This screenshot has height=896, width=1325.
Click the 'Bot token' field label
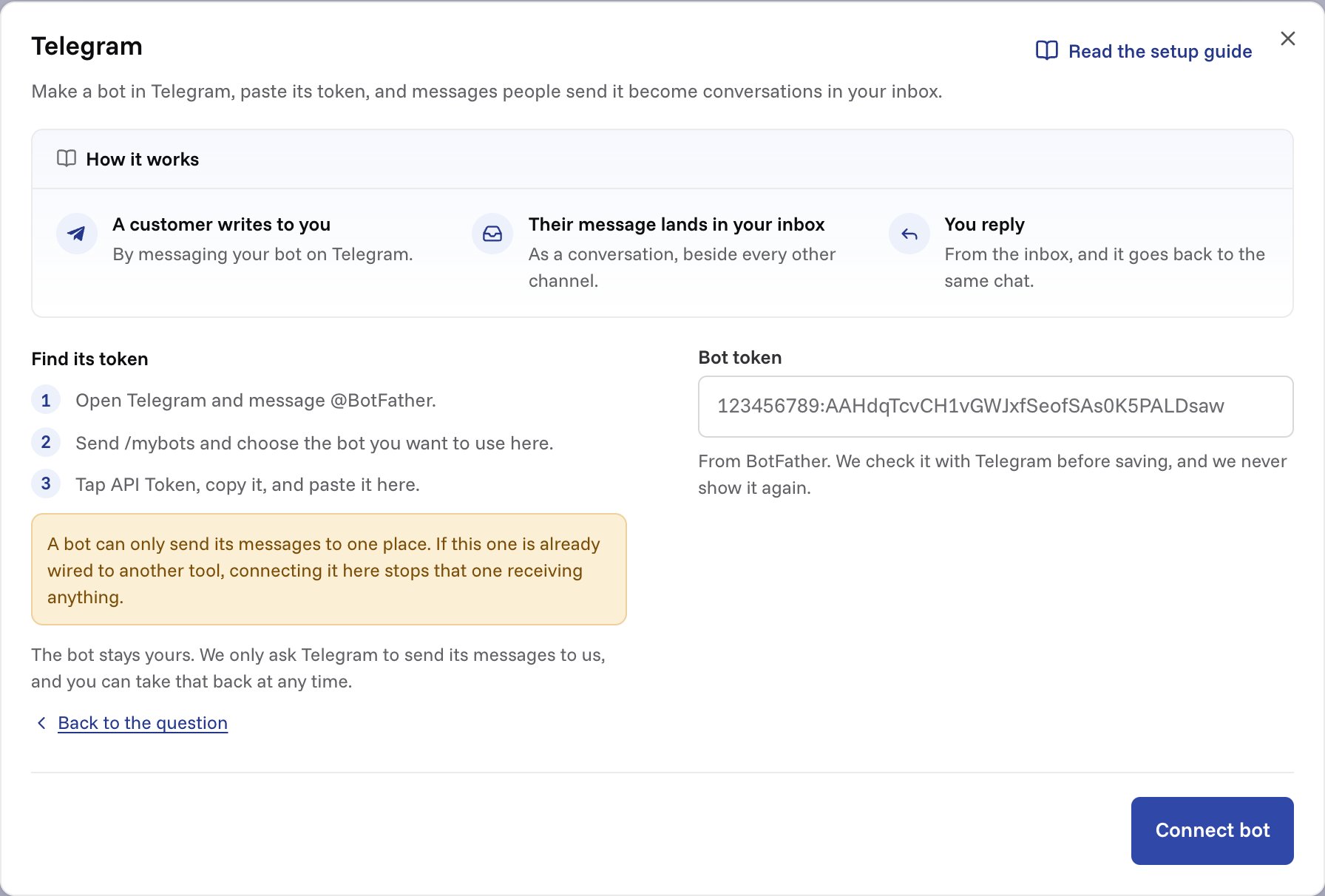pyautogui.click(x=740, y=358)
